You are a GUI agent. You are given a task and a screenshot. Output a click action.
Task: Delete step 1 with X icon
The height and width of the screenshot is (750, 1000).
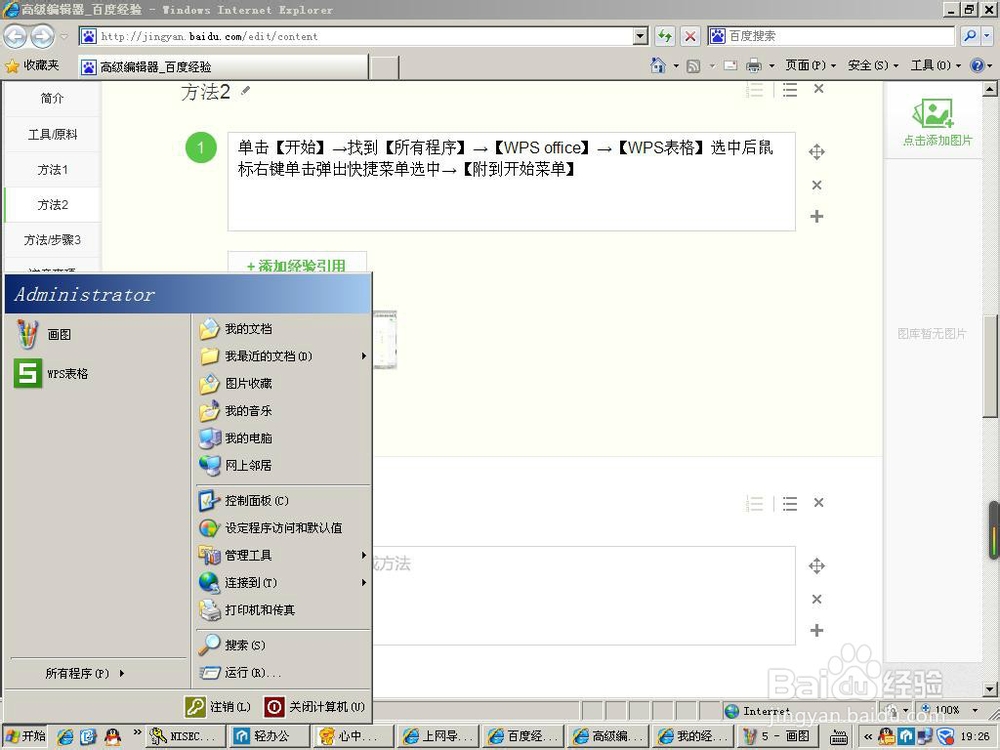(x=816, y=185)
